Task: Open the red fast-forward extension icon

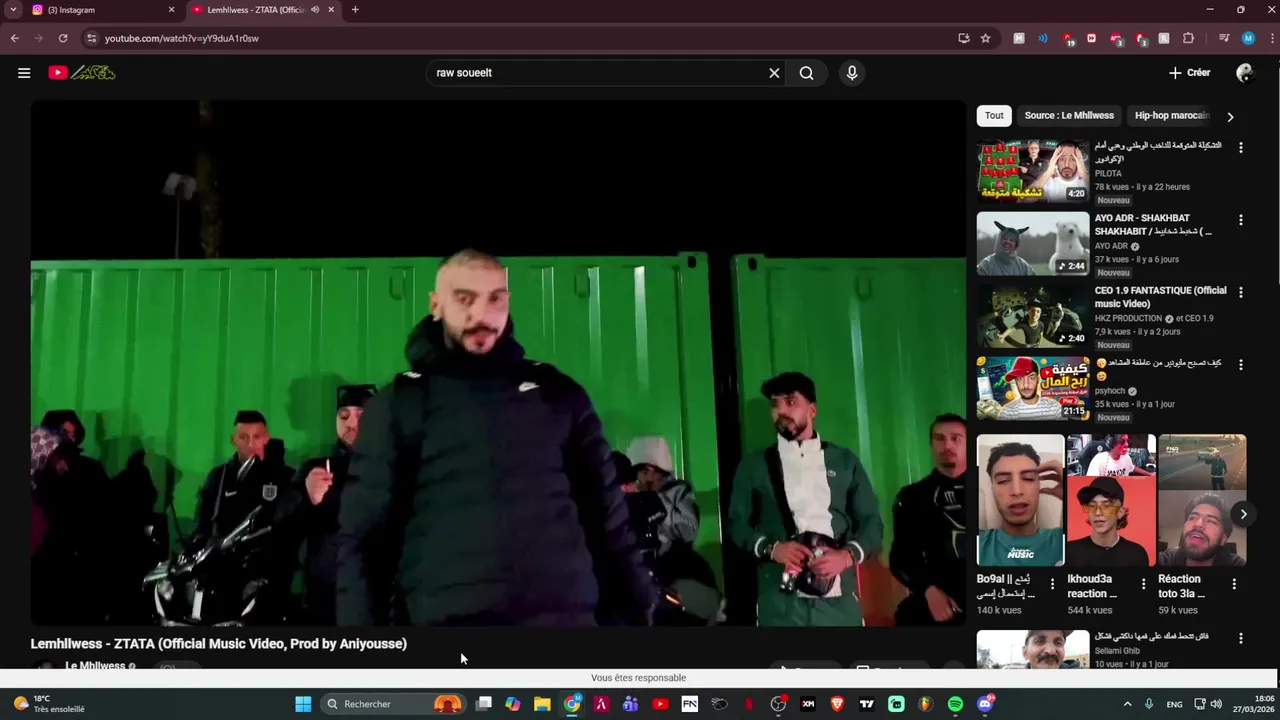Action: pyautogui.click(x=1091, y=38)
